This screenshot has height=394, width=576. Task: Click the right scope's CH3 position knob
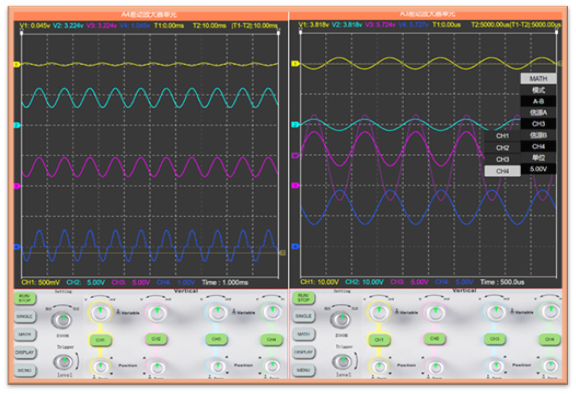(x=496, y=366)
